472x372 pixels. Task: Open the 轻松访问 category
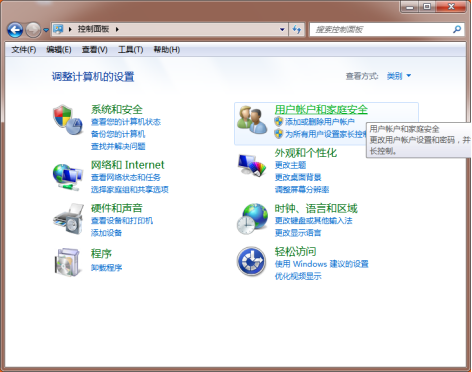pyautogui.click(x=295, y=251)
